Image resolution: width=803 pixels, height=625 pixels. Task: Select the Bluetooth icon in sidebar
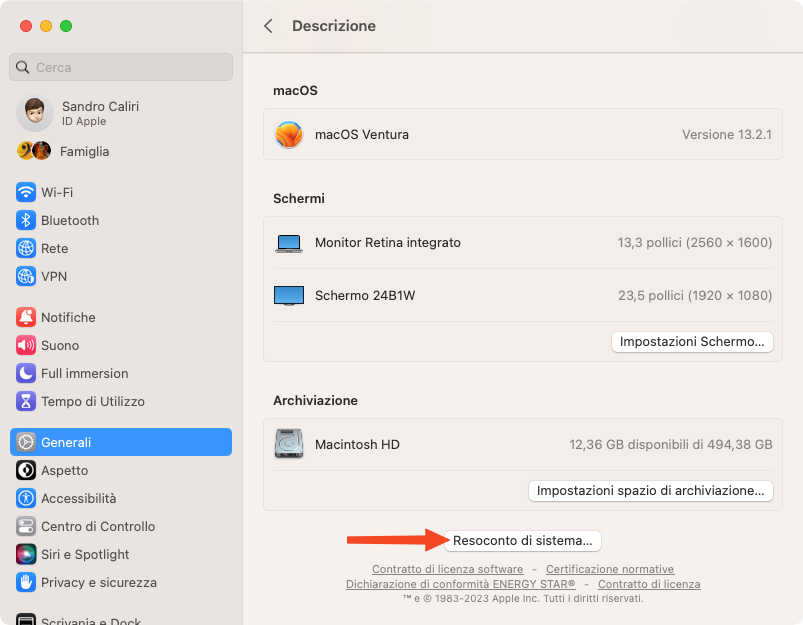[26, 220]
